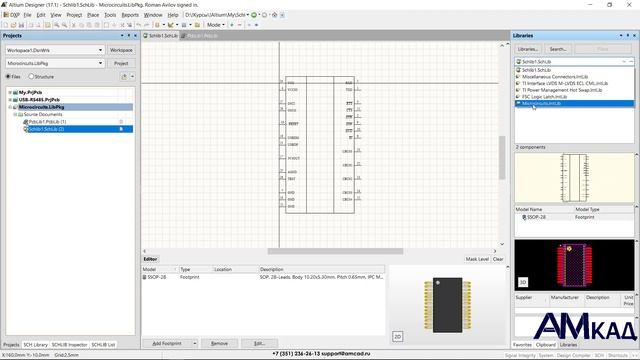Click the Undo toolbar icon
The width and height of the screenshot is (640, 360).
(x=139, y=25)
